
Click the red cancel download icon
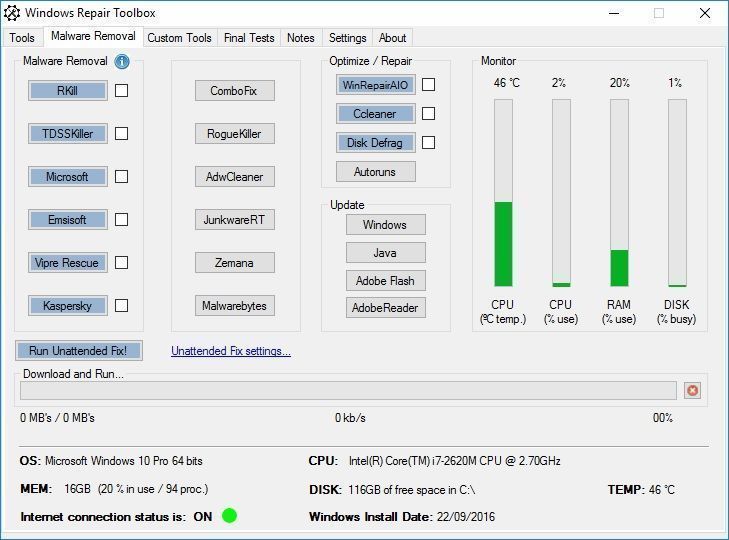point(692,390)
